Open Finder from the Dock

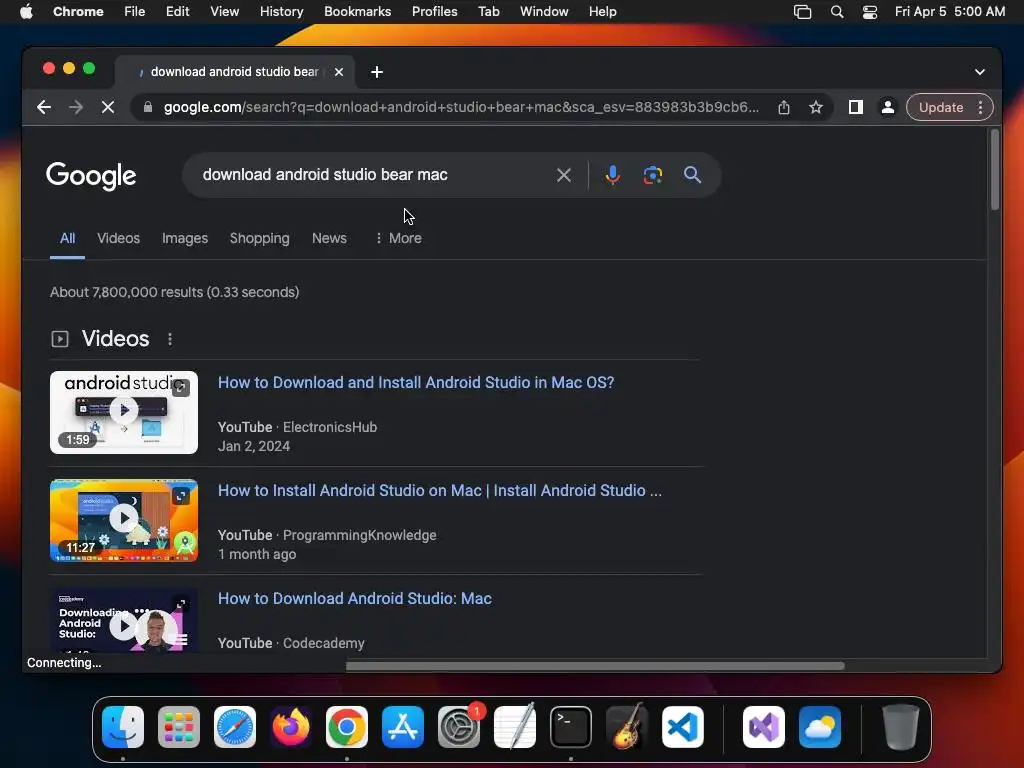(x=123, y=727)
